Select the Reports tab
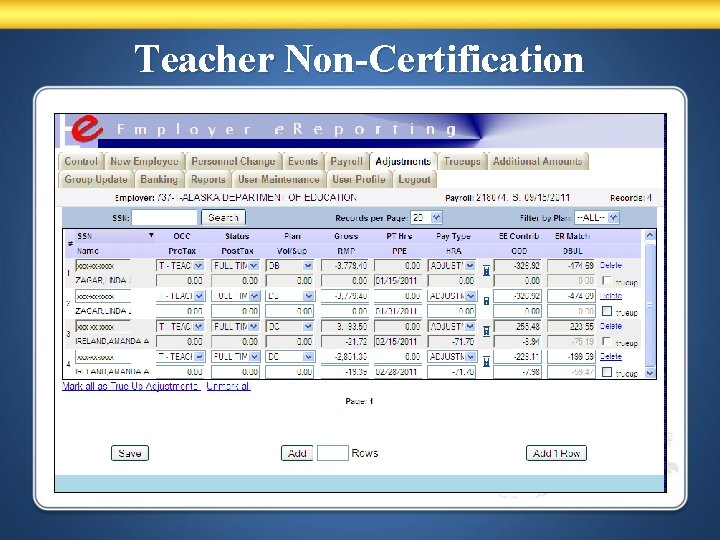 pyautogui.click(x=208, y=179)
